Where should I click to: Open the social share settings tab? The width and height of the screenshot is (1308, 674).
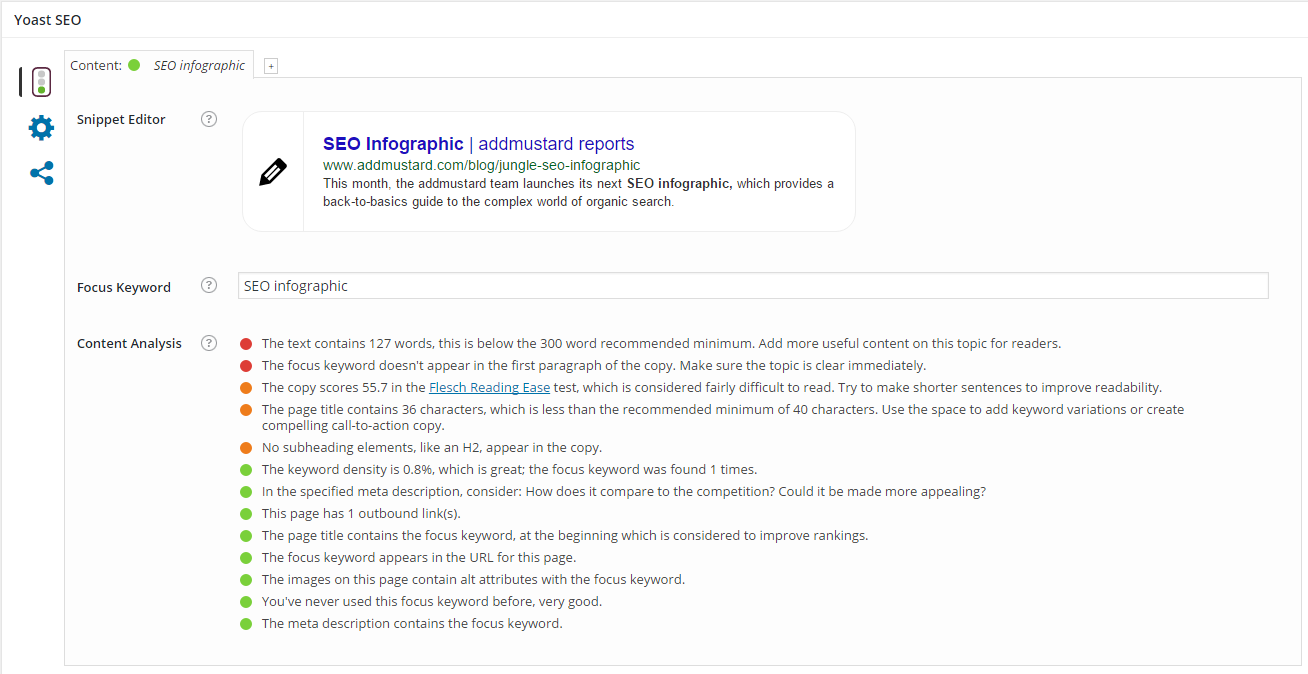[x=41, y=174]
